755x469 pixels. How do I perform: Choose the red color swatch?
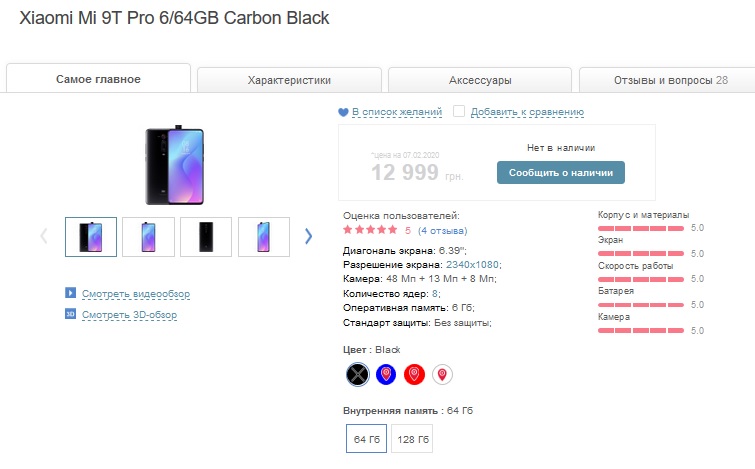click(x=414, y=375)
